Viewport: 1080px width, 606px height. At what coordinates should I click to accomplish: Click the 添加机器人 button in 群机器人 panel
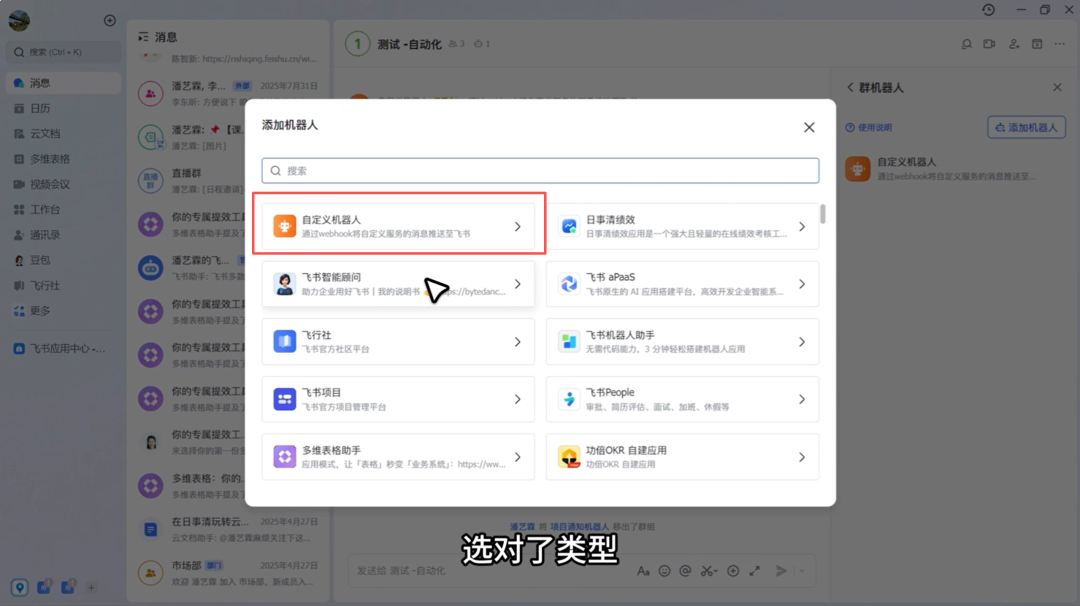pyautogui.click(x=1026, y=127)
